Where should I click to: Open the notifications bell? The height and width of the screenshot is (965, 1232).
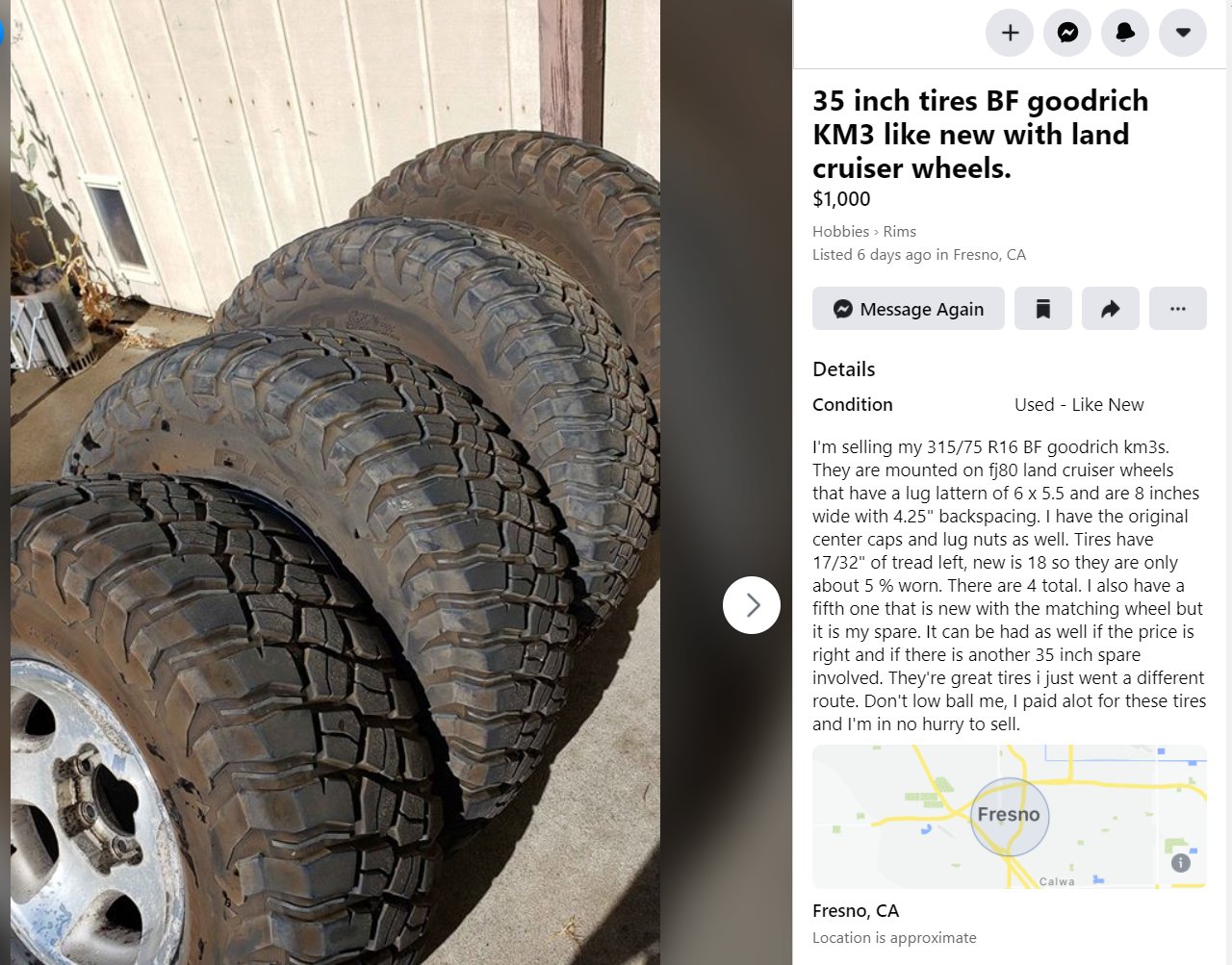1125,33
